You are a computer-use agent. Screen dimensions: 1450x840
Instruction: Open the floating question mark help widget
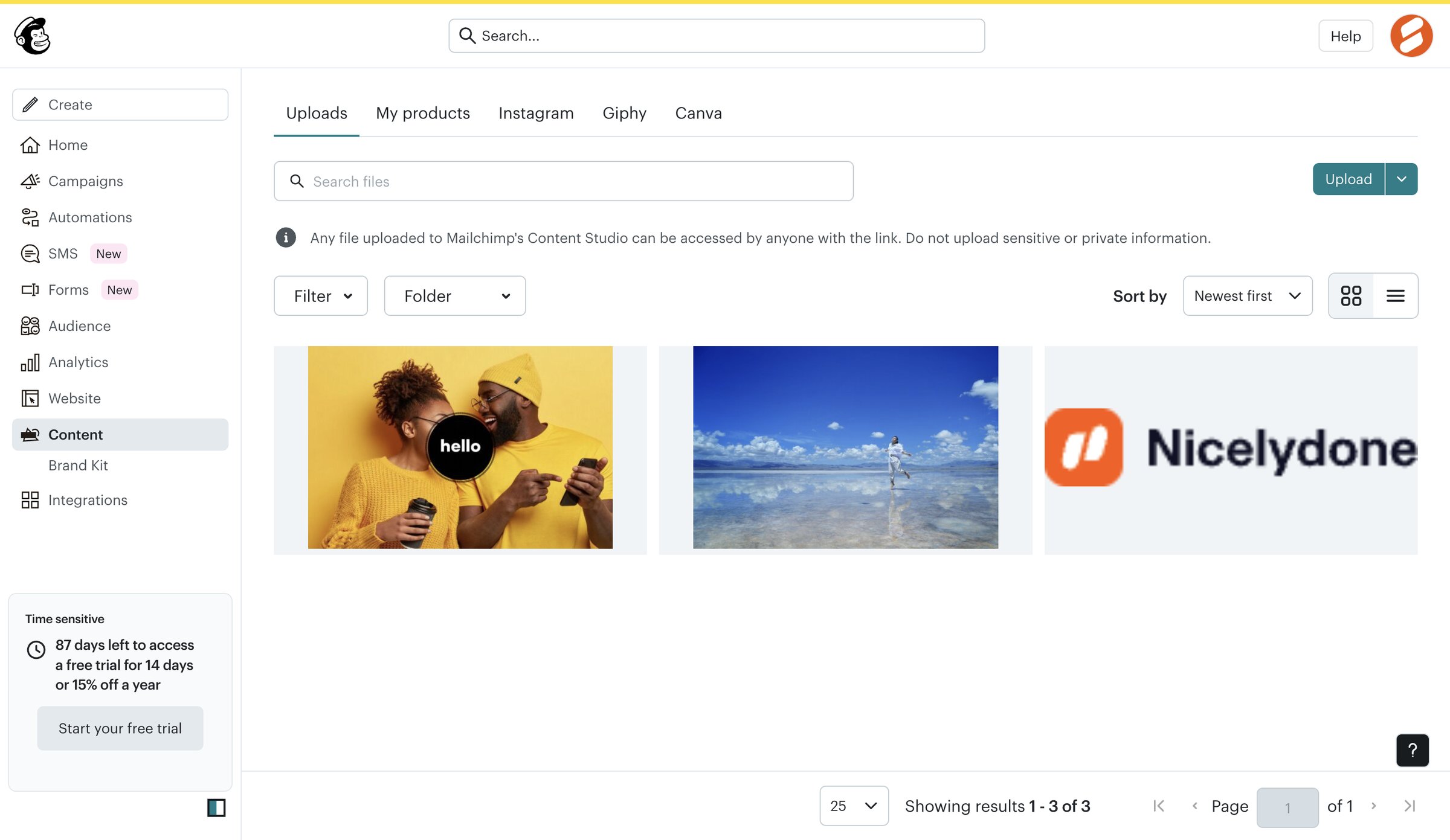pos(1413,750)
